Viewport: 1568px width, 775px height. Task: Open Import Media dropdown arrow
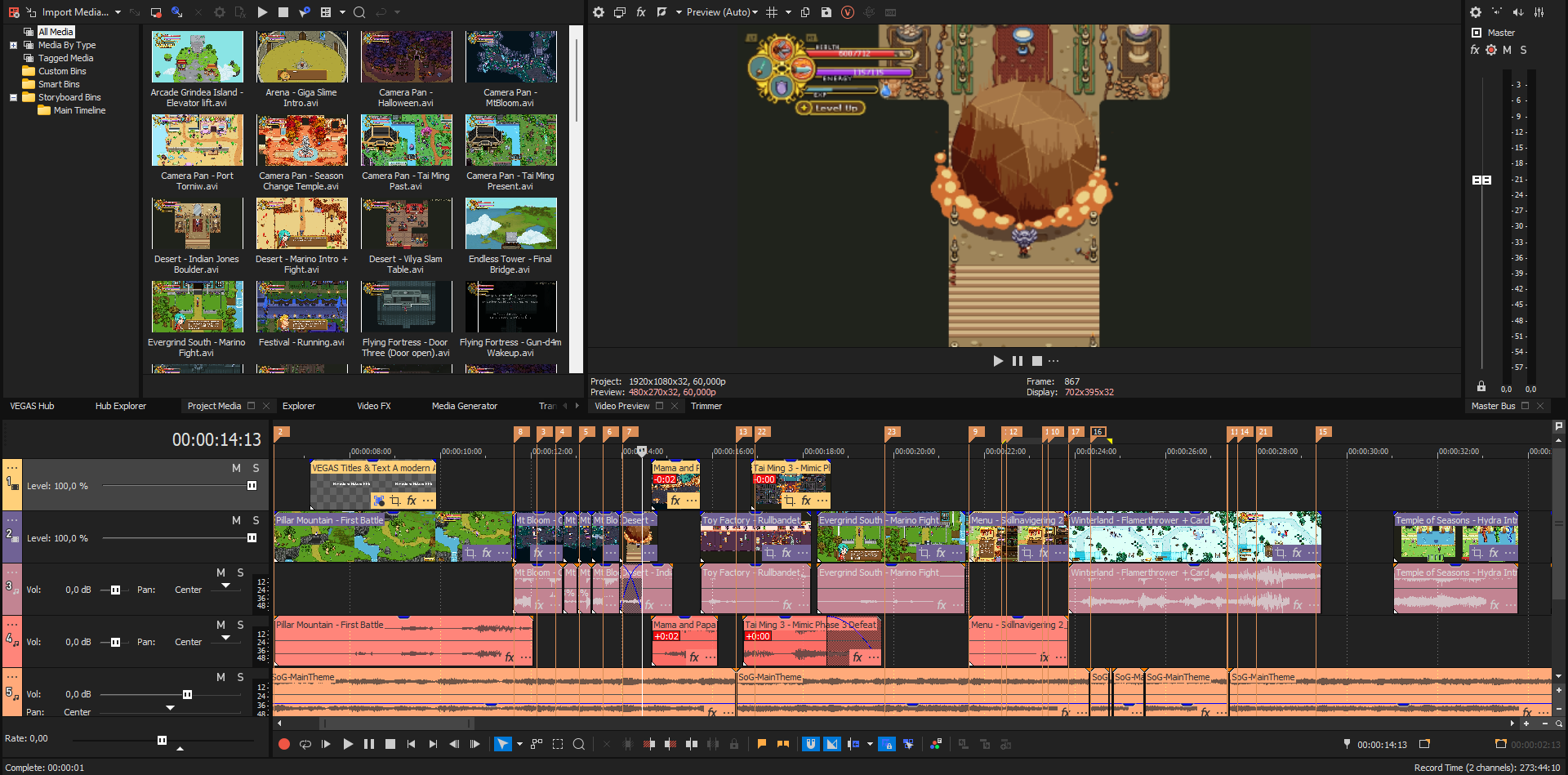(118, 12)
